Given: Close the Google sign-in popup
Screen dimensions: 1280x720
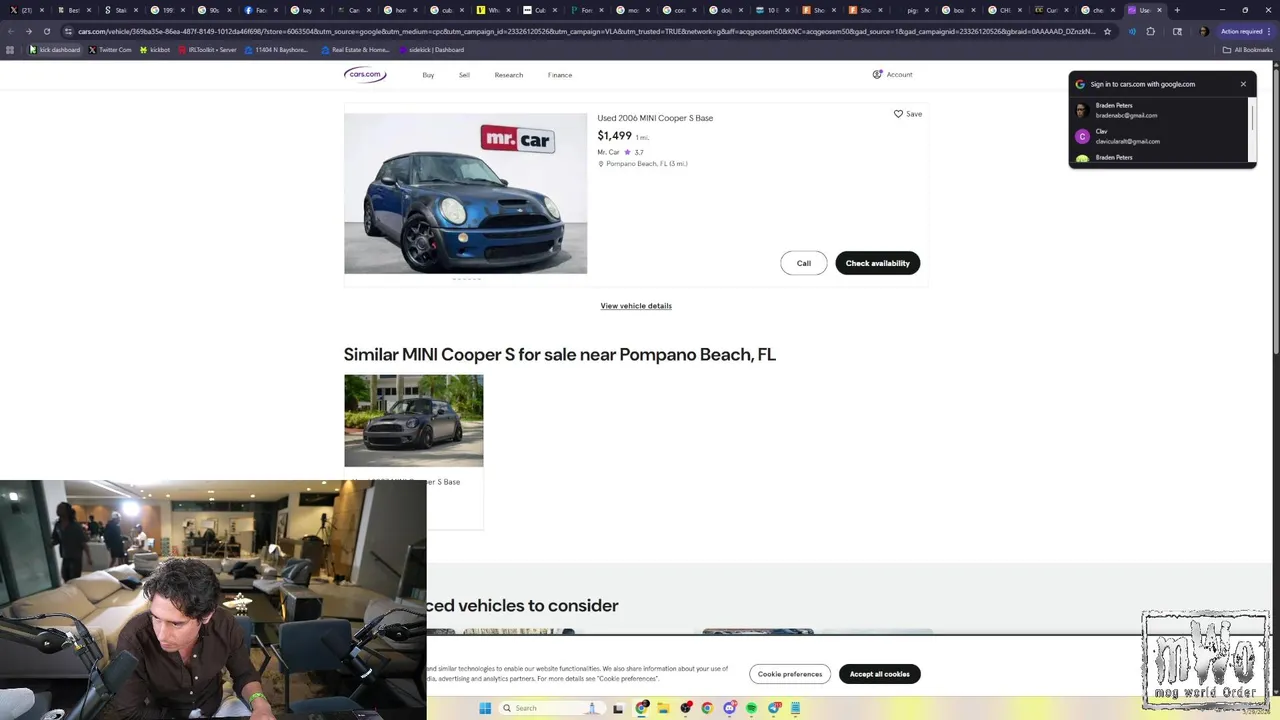Looking at the screenshot, I should pyautogui.click(x=1243, y=84).
